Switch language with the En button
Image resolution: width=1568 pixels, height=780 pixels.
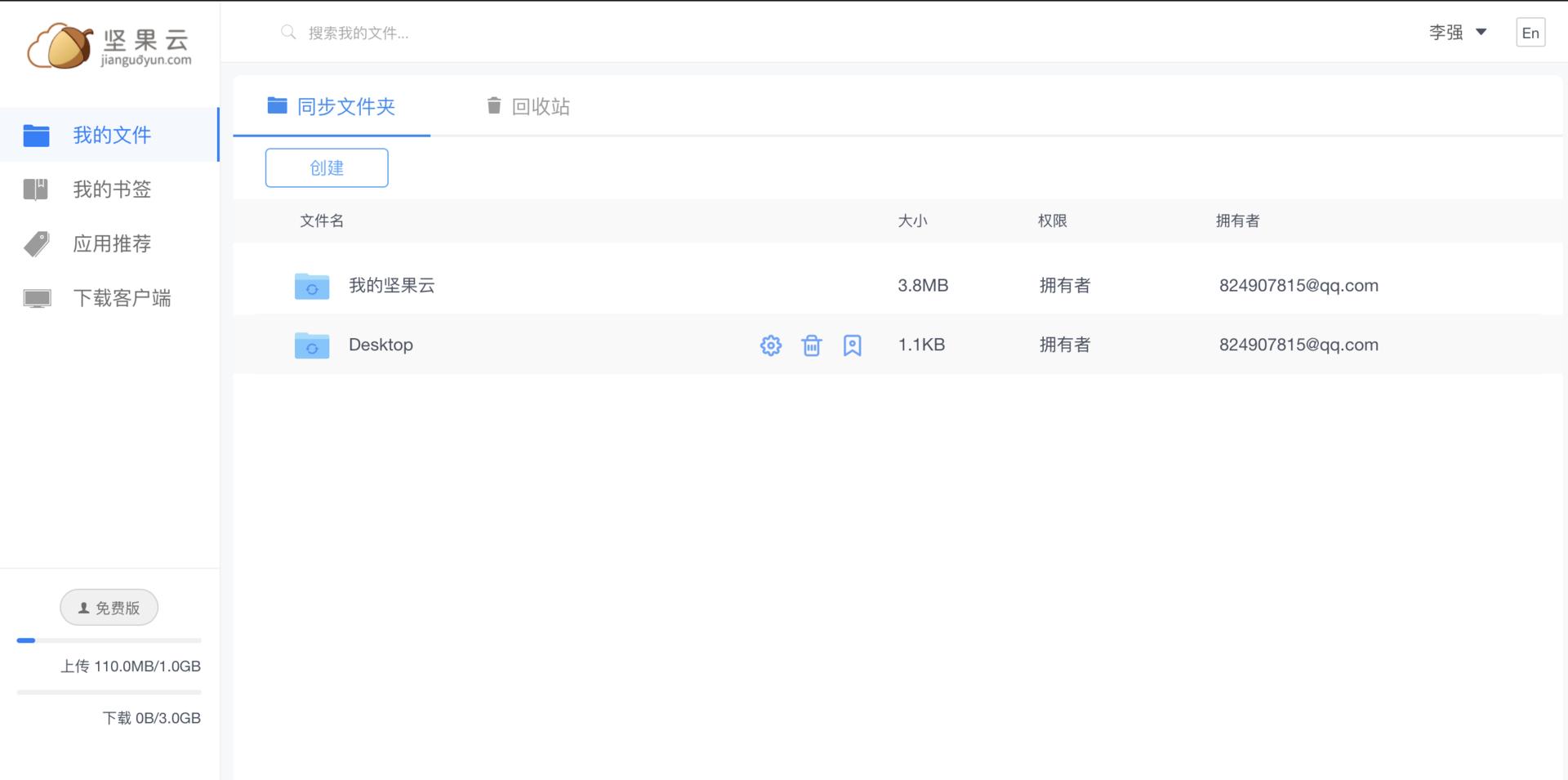point(1530,33)
